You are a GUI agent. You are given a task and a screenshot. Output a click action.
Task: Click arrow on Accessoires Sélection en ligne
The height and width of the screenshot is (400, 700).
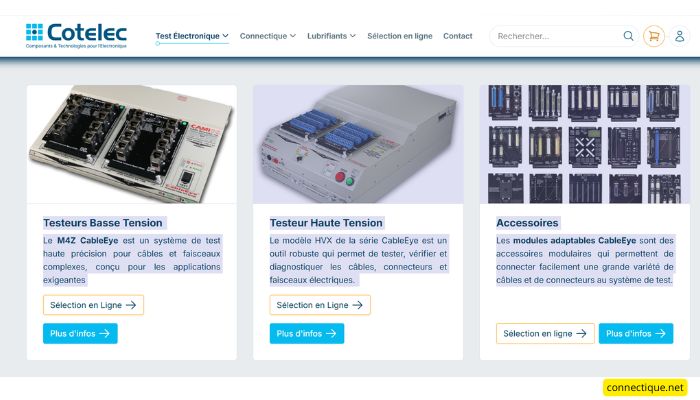coord(581,333)
